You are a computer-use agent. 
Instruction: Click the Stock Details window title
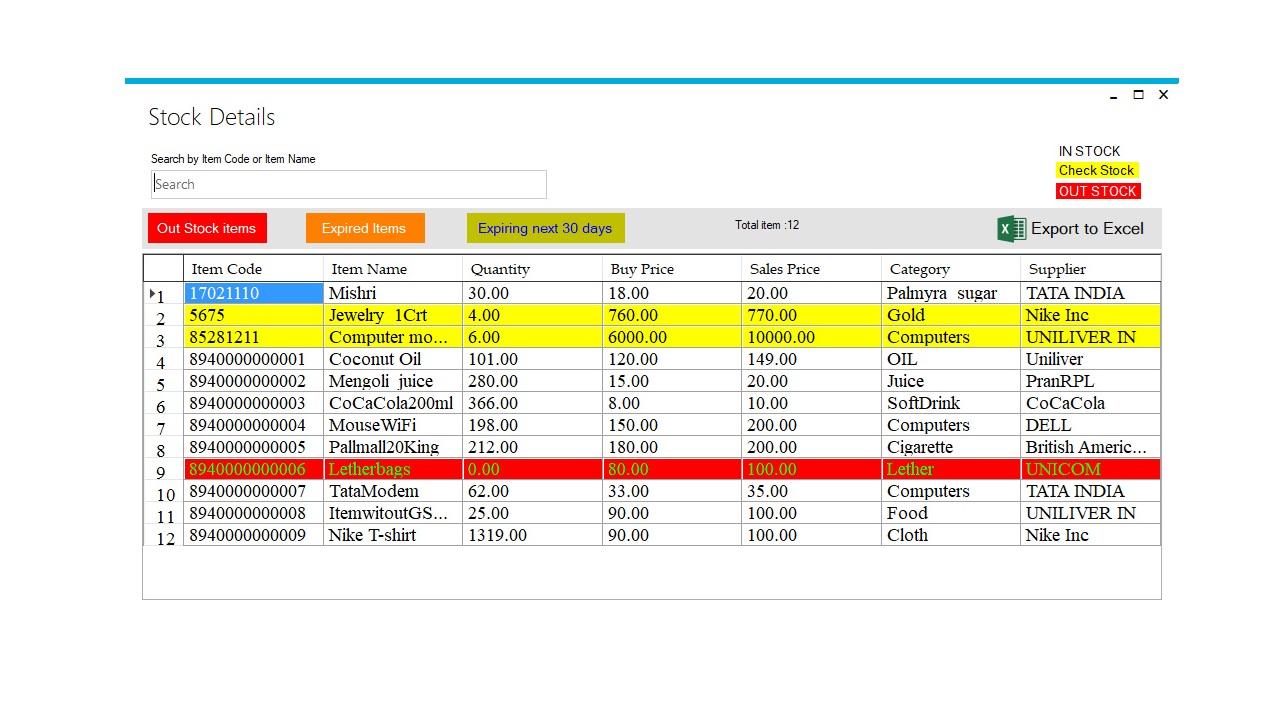tap(211, 117)
